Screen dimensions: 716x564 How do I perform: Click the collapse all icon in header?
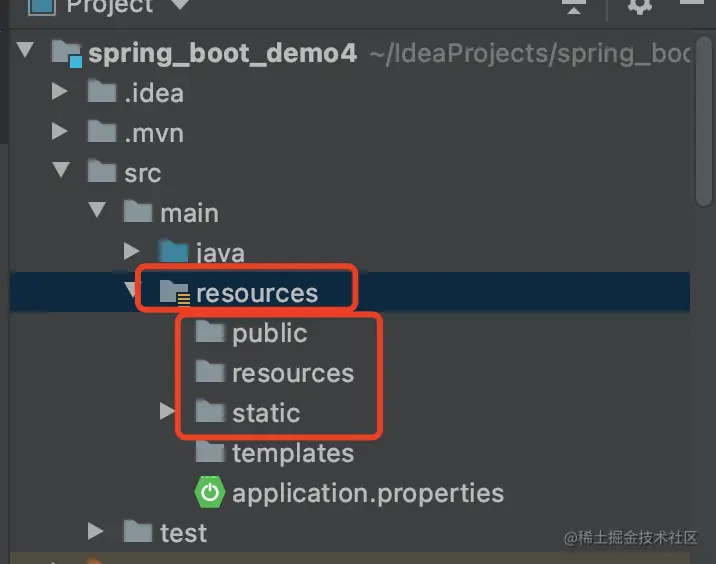574,7
